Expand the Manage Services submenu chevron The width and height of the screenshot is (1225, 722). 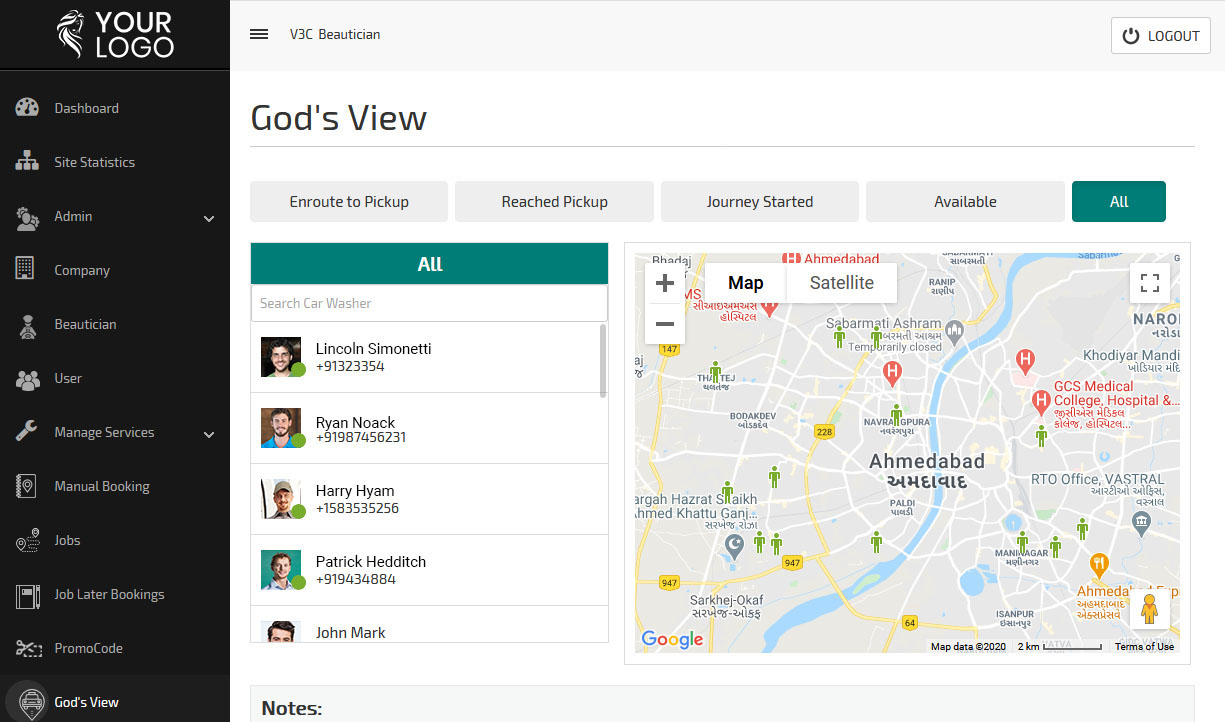coord(209,434)
